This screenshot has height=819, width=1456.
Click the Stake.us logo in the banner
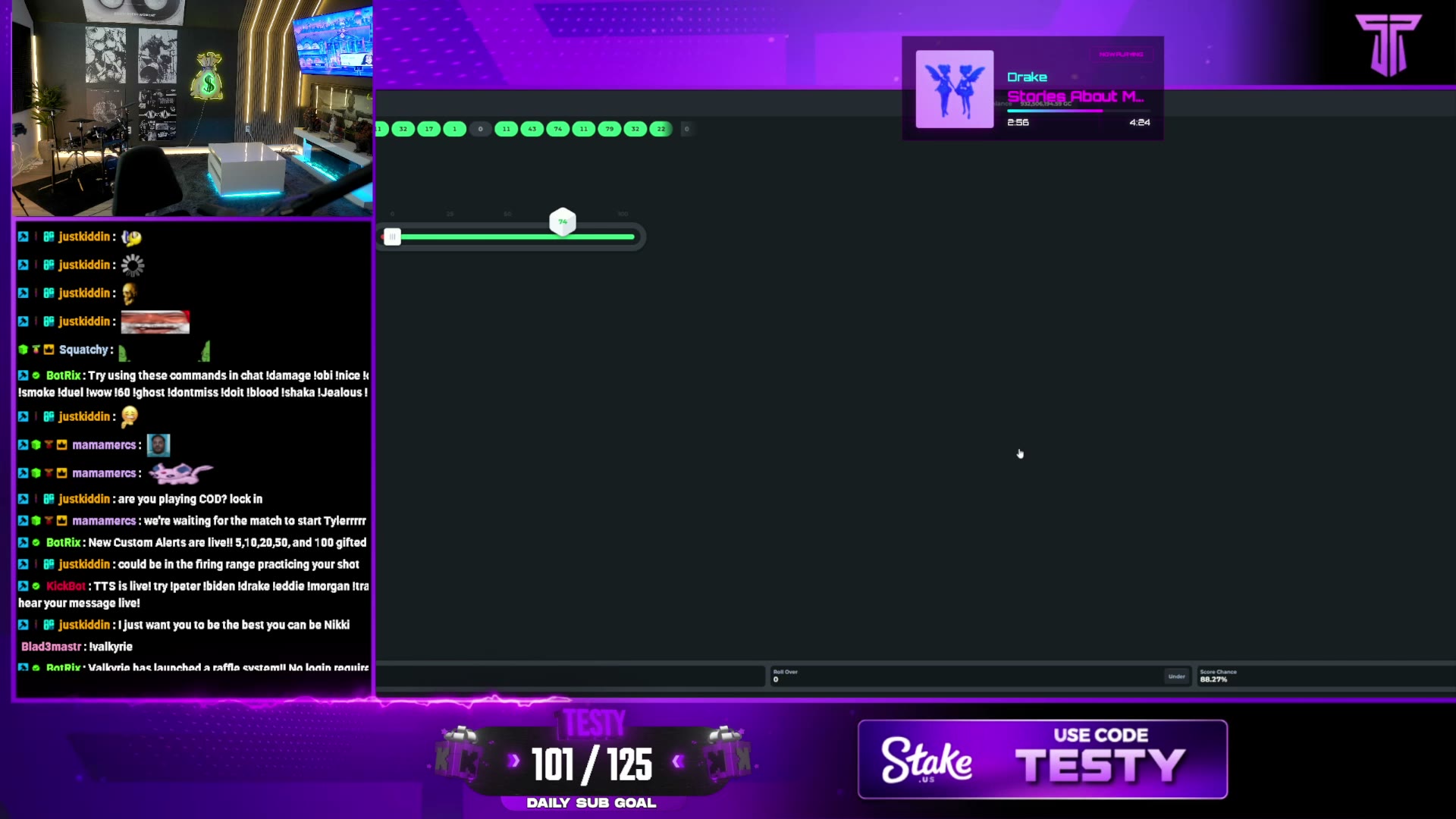(926, 760)
